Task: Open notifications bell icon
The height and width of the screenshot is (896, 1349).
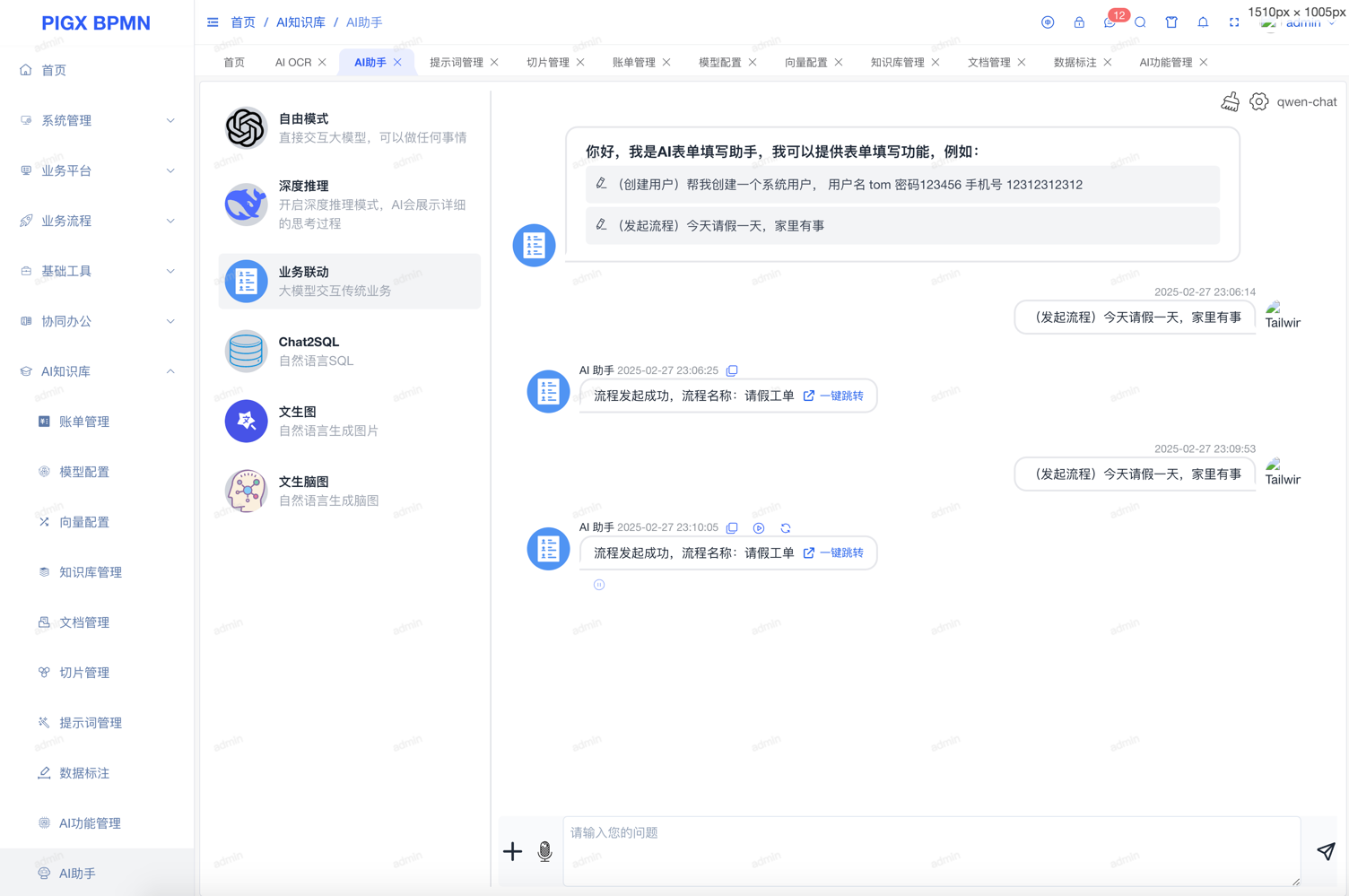Action: (1203, 22)
